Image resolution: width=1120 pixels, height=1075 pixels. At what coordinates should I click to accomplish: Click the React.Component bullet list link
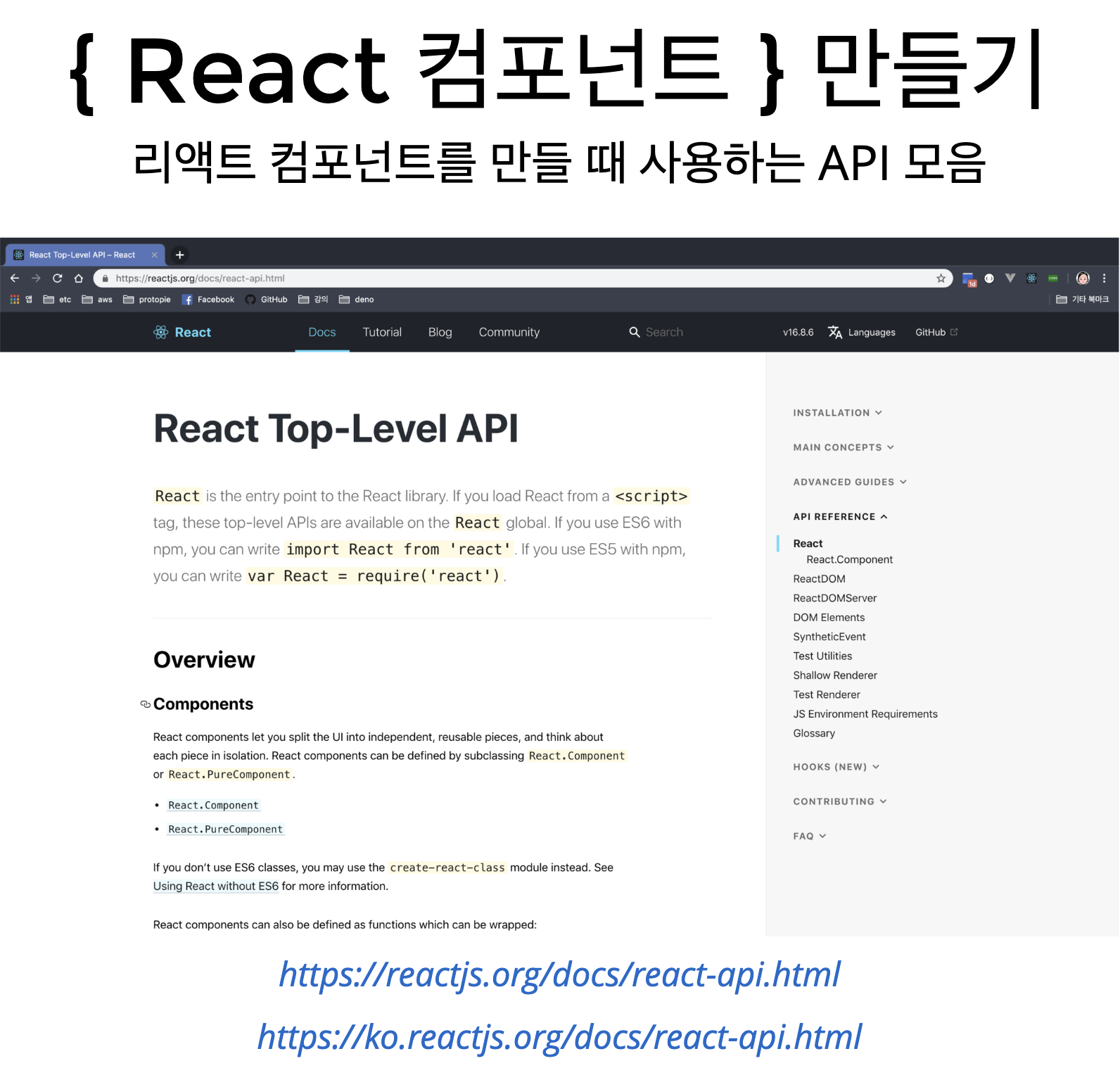pos(213,805)
